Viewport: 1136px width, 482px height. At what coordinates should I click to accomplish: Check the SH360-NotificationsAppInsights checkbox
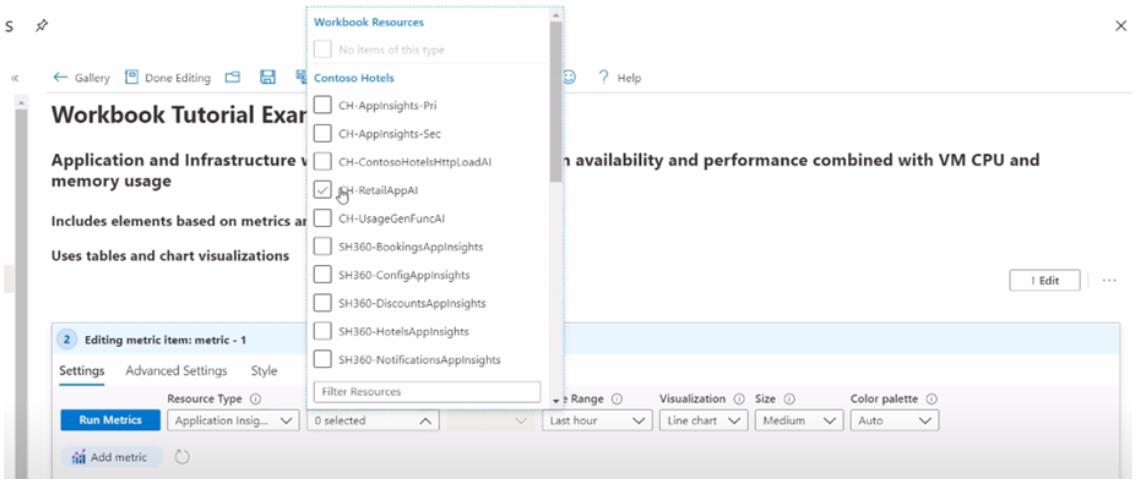point(323,359)
